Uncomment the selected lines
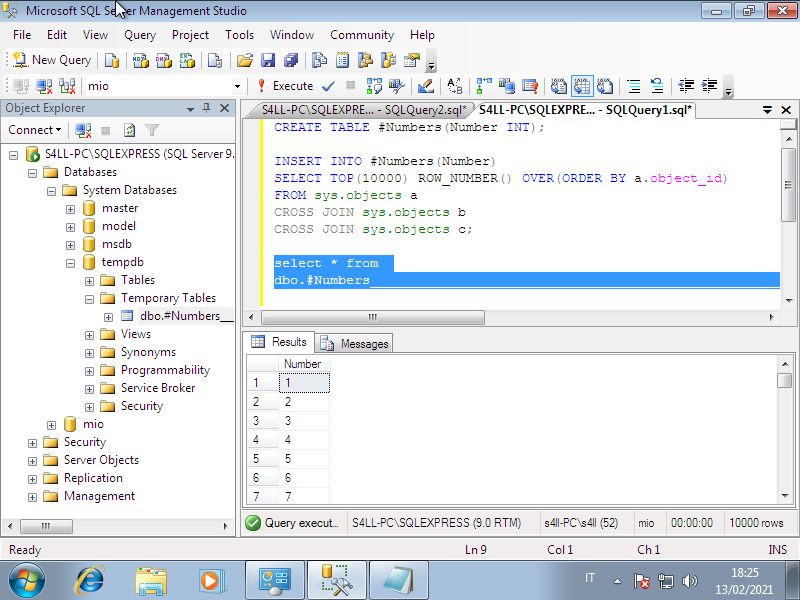The width and height of the screenshot is (800, 600). (657, 86)
